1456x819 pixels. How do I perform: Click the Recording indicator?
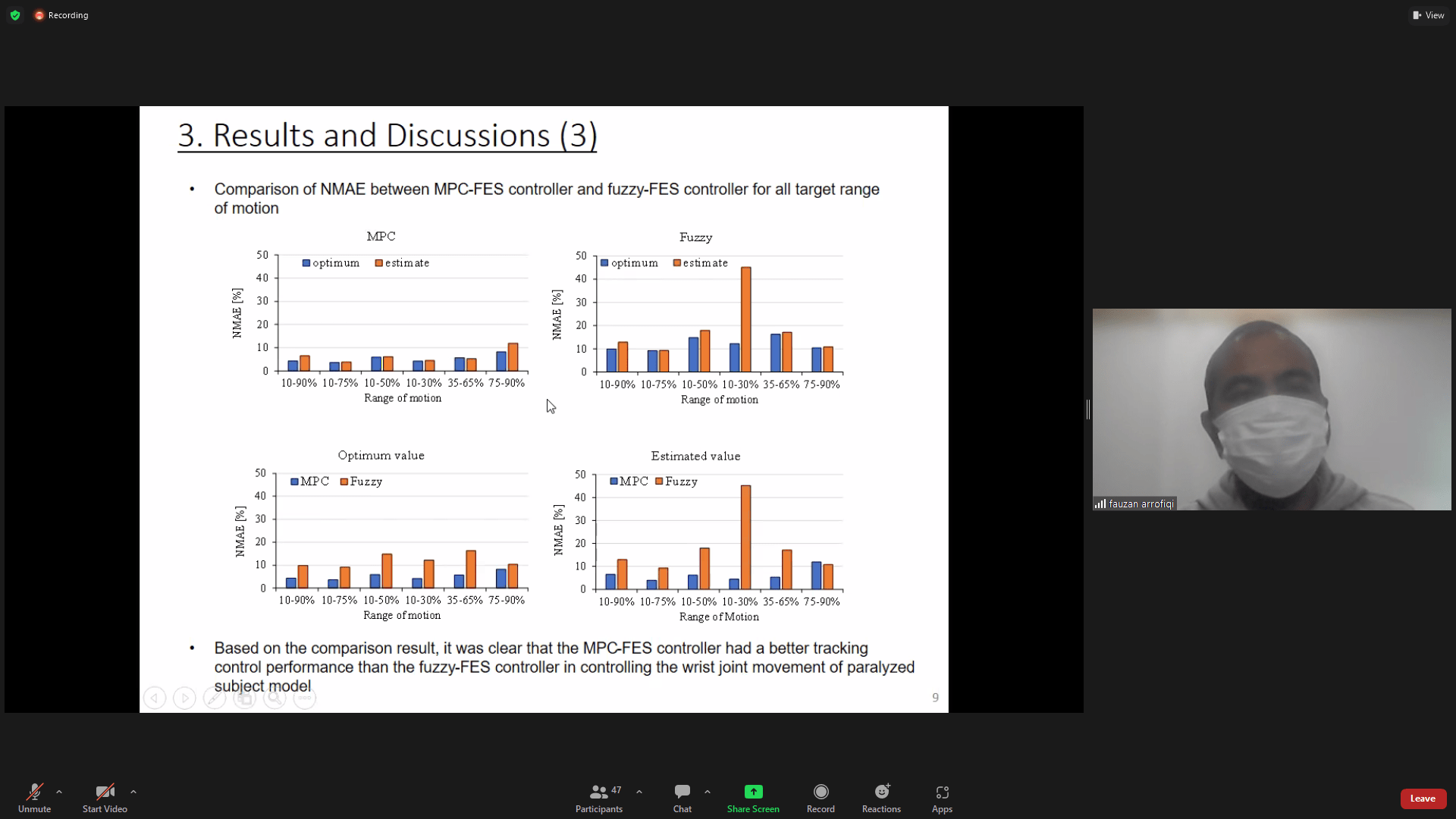61,15
